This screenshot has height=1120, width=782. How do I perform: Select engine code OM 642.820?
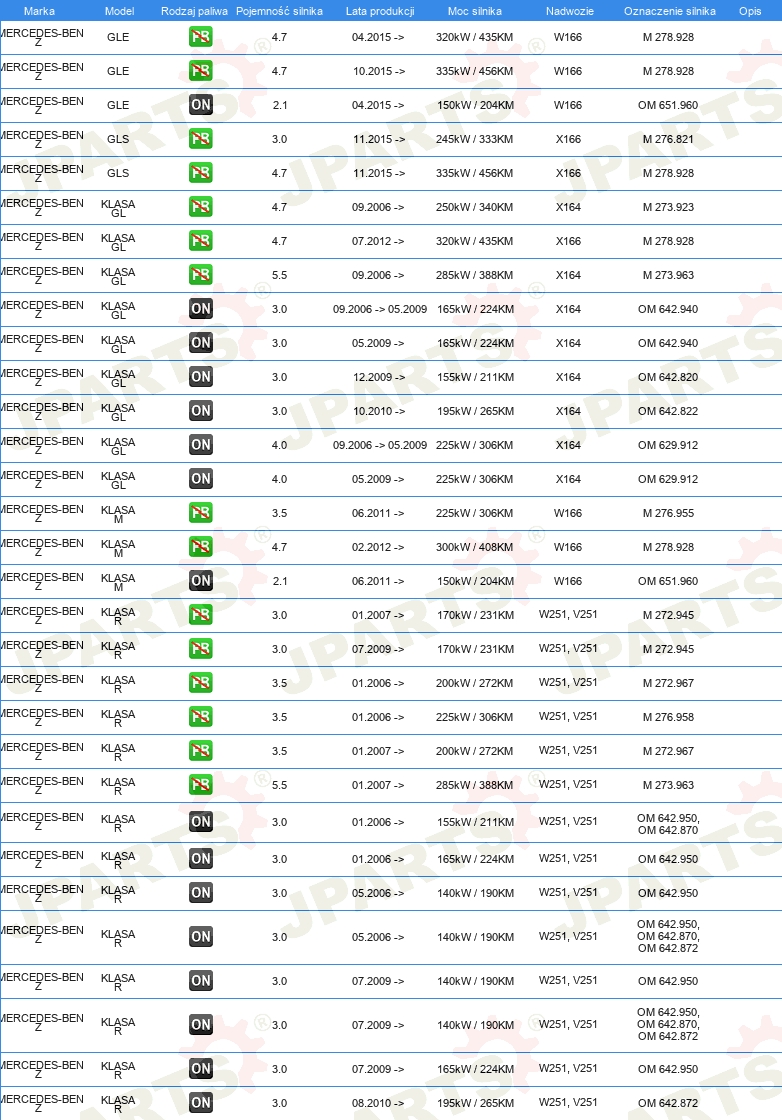point(668,377)
